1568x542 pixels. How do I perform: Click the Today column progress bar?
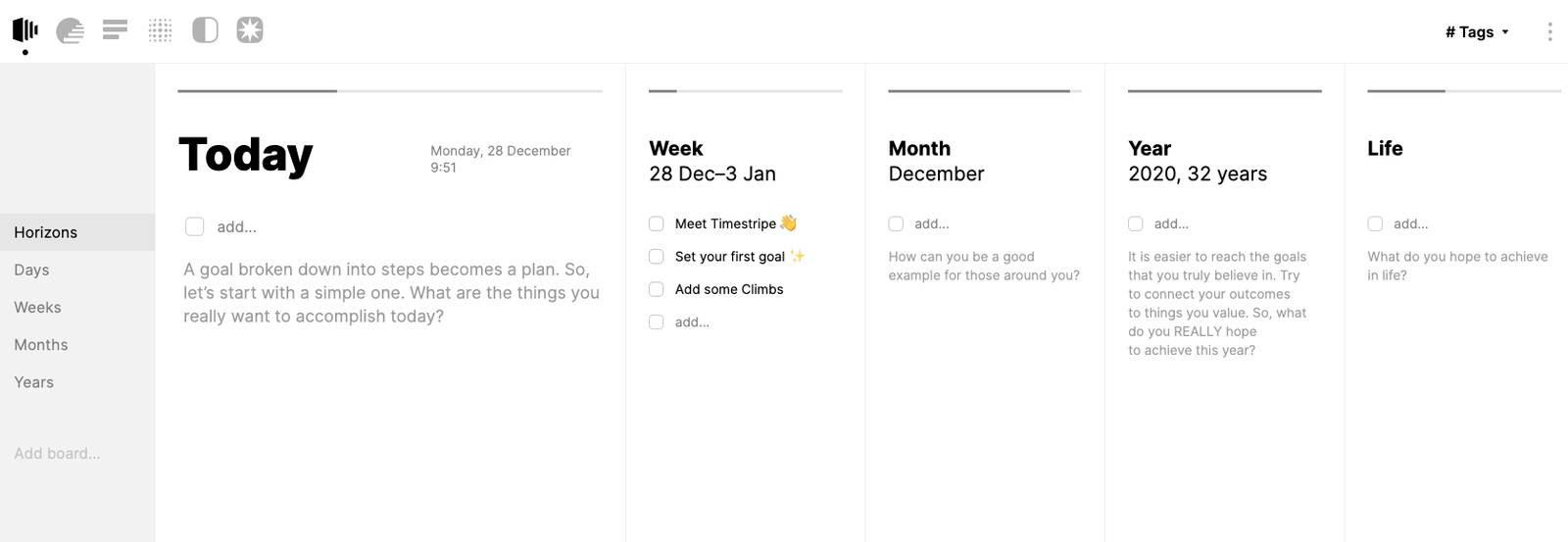tap(390, 91)
